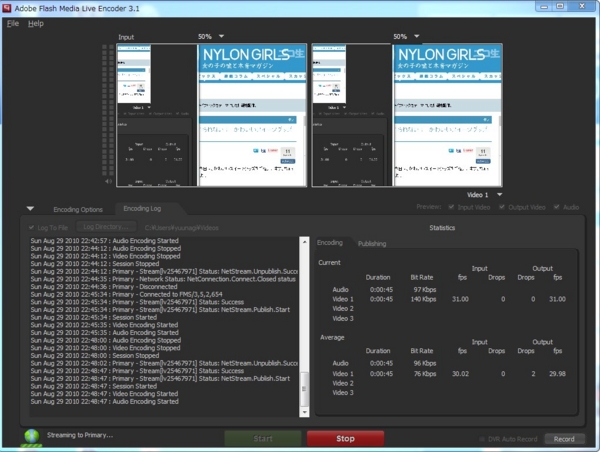Open the Help menu
600x452 pixels.
pos(36,24)
